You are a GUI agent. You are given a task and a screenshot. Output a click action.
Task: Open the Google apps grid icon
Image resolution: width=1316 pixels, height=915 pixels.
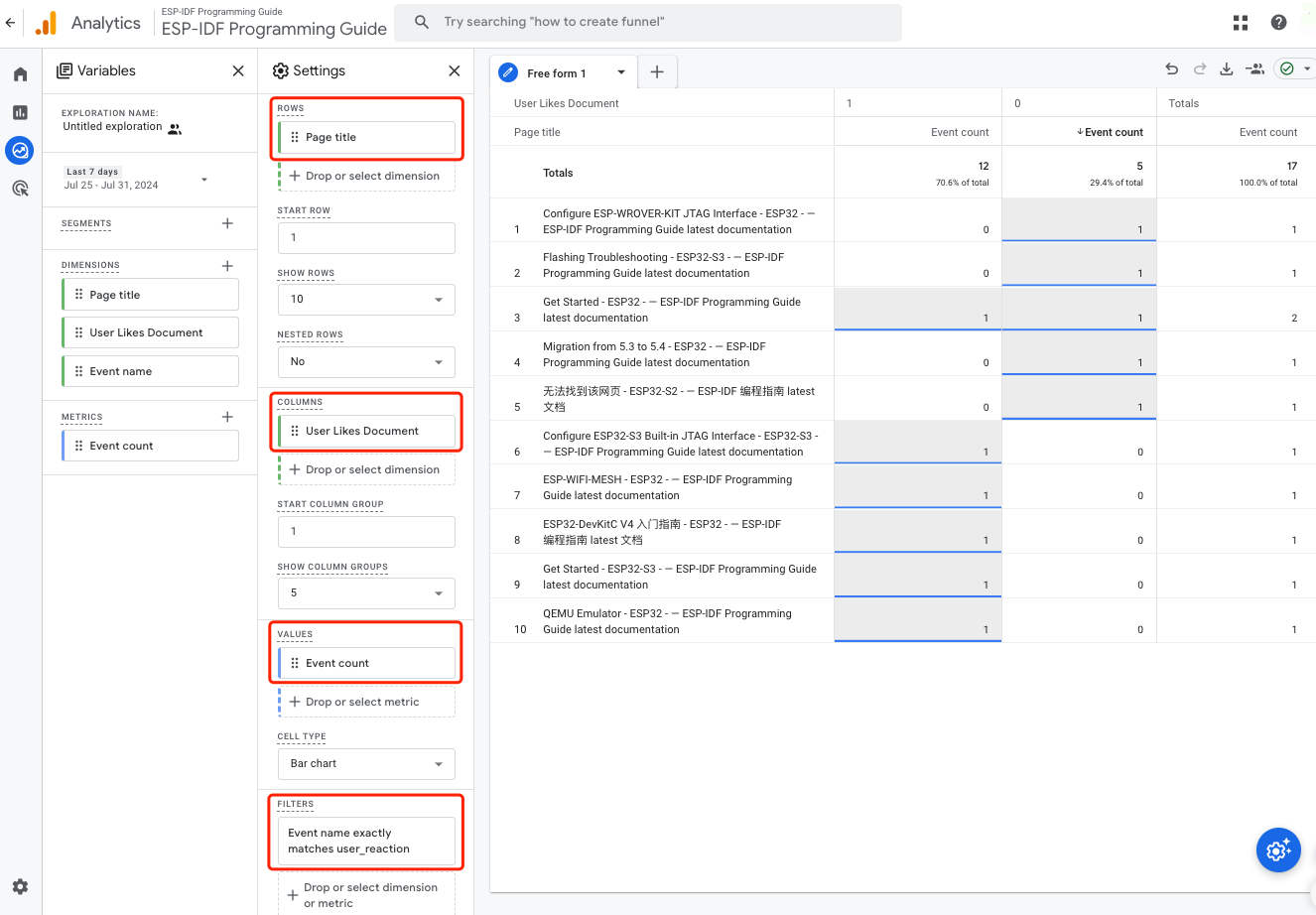1241,23
